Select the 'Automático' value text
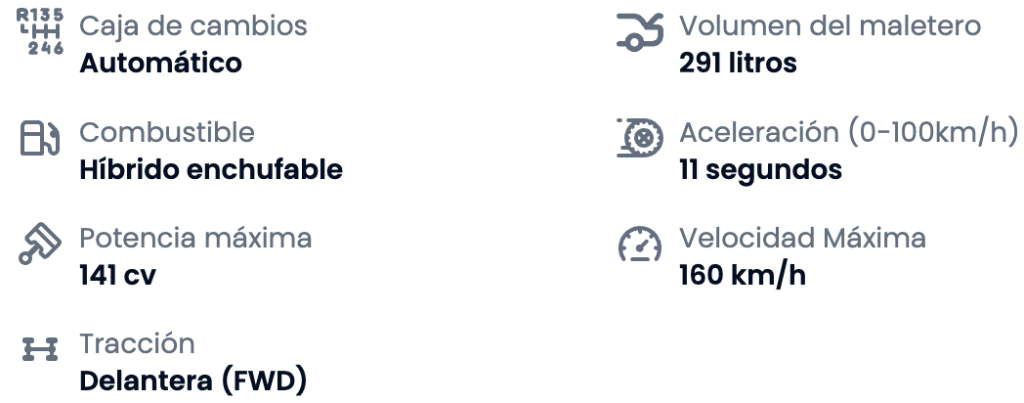The width and height of the screenshot is (1024, 403). (160, 64)
